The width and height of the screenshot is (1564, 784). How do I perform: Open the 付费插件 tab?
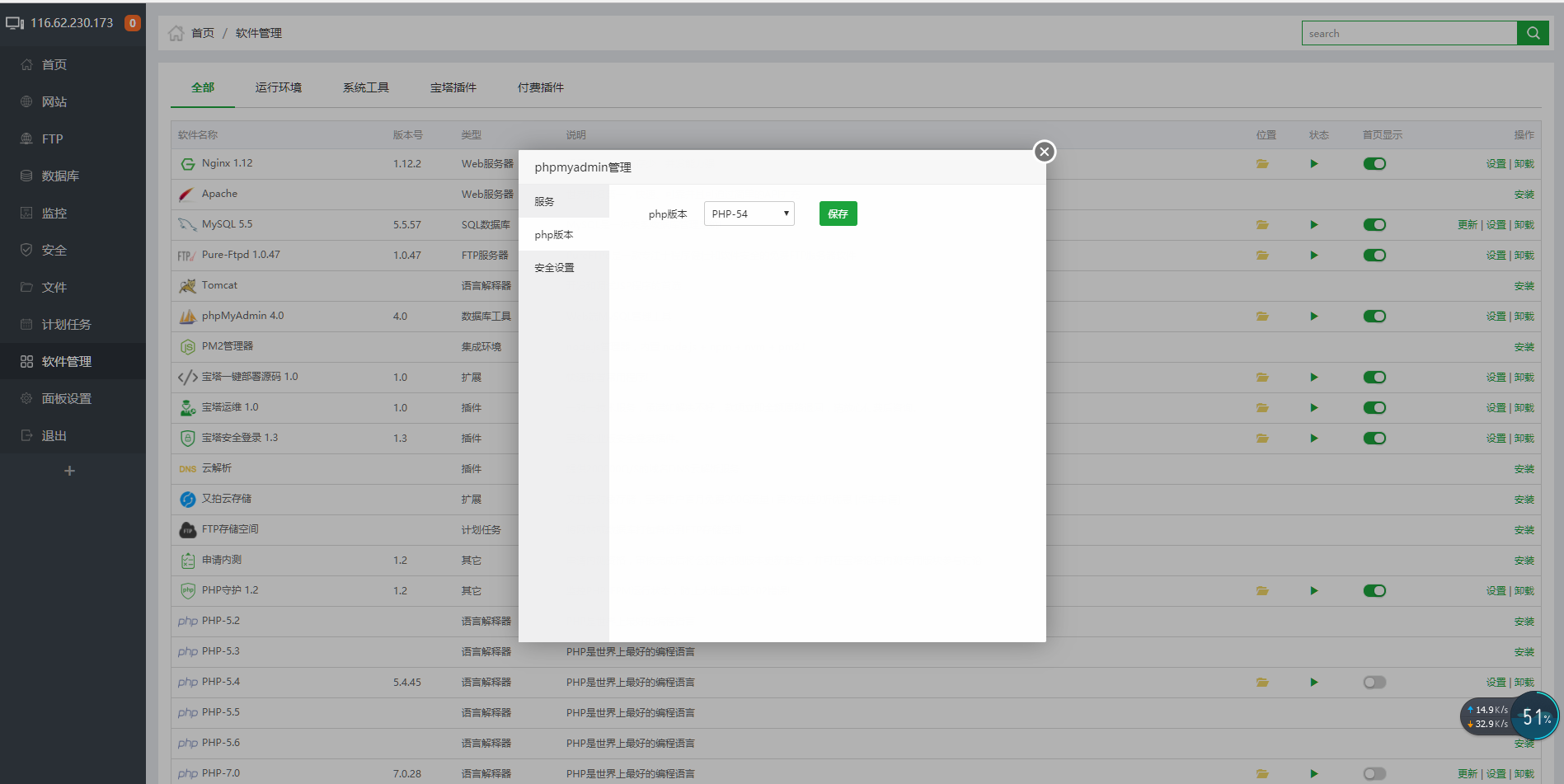tap(540, 87)
